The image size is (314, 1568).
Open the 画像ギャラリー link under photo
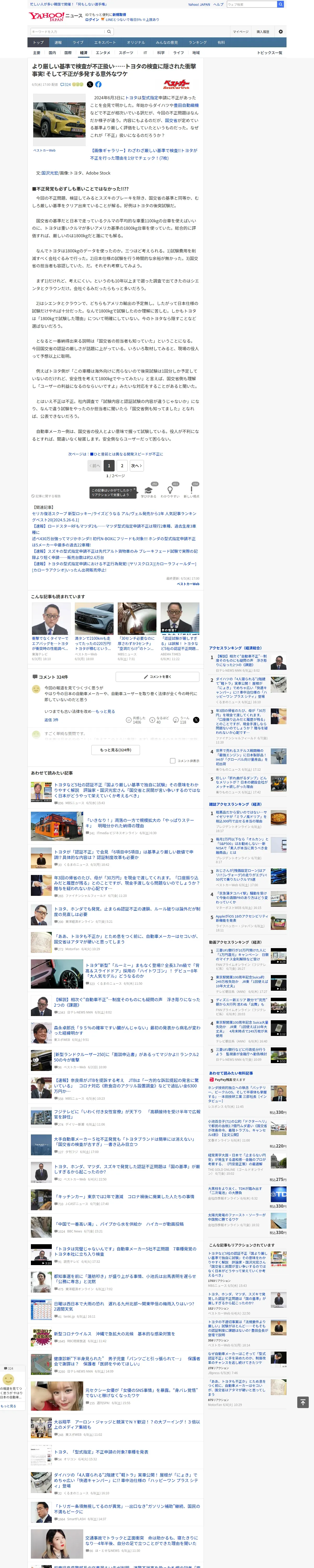pos(144,154)
